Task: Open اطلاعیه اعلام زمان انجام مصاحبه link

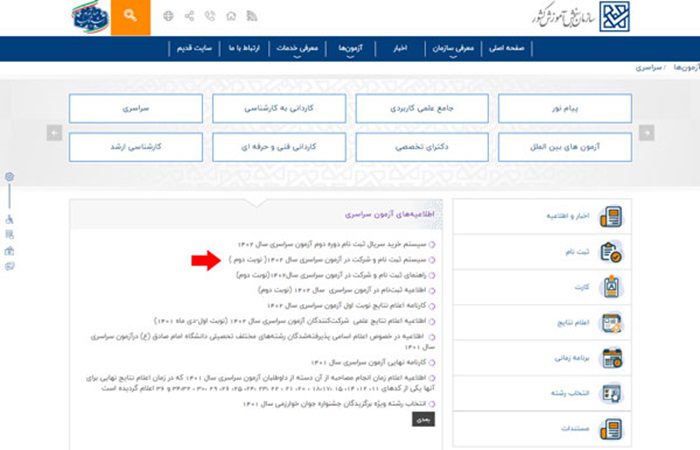Action: [x=260, y=383]
